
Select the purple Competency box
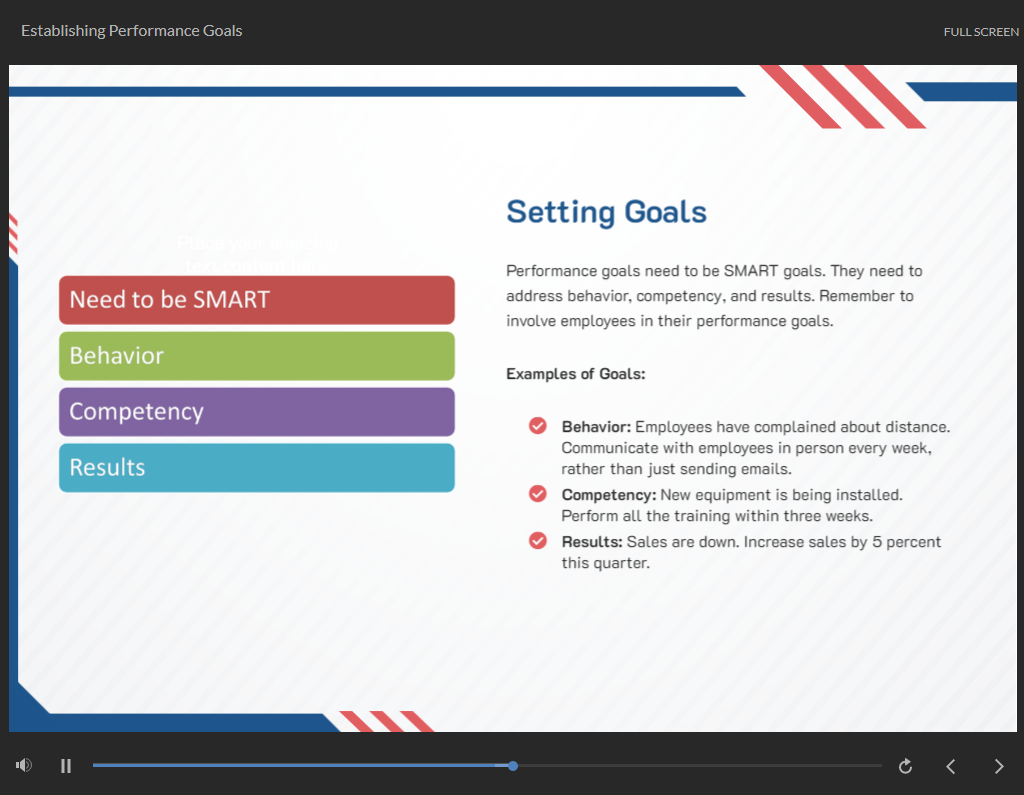(257, 412)
